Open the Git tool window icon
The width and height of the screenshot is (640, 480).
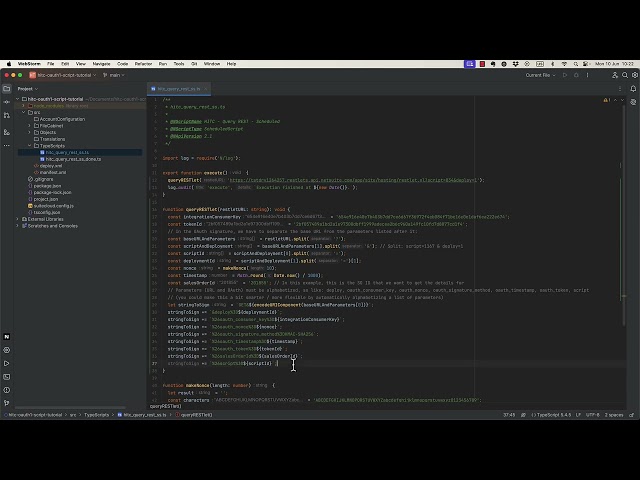click(x=7, y=403)
